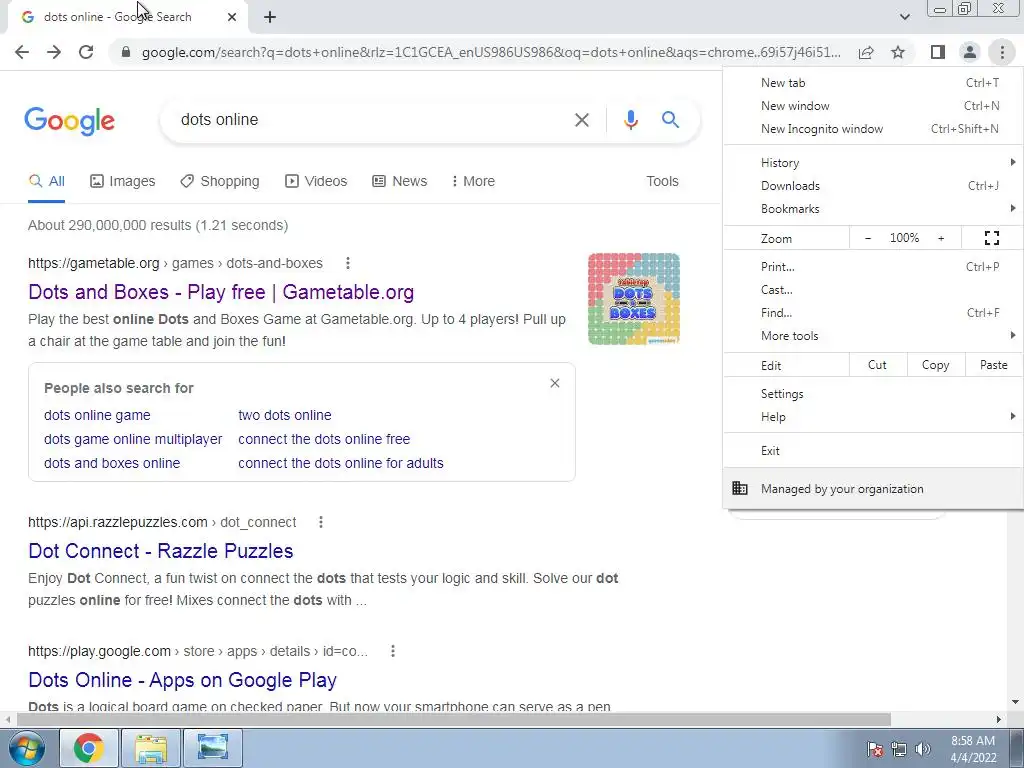The width and height of the screenshot is (1024, 768).
Task: Click the Chrome taskbar icon
Action: [89, 748]
